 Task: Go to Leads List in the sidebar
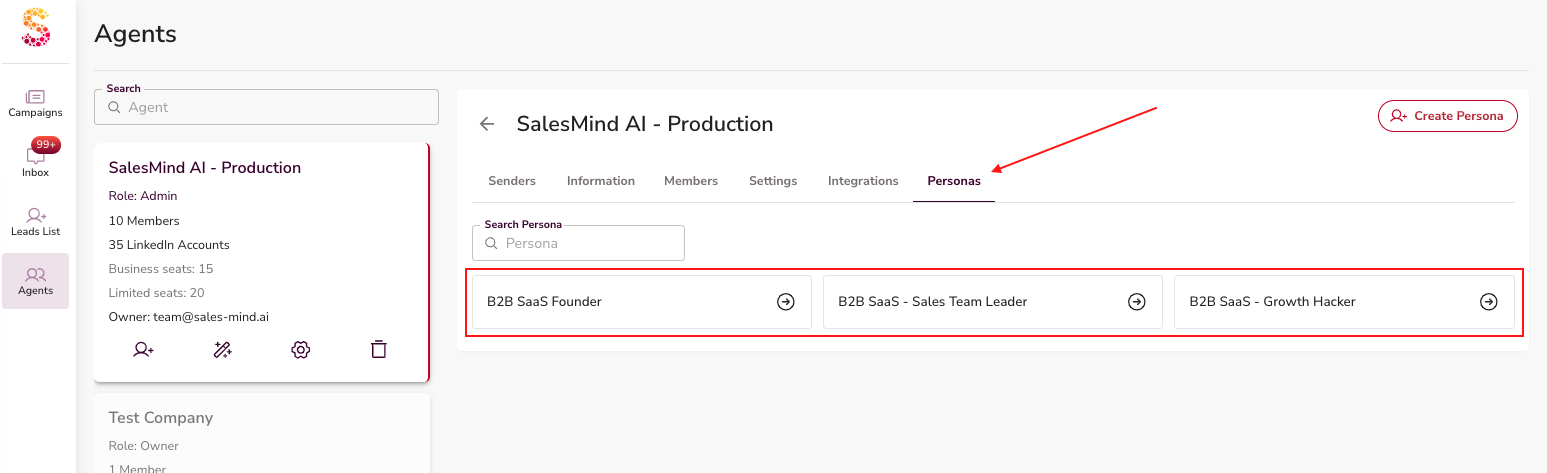coord(36,221)
